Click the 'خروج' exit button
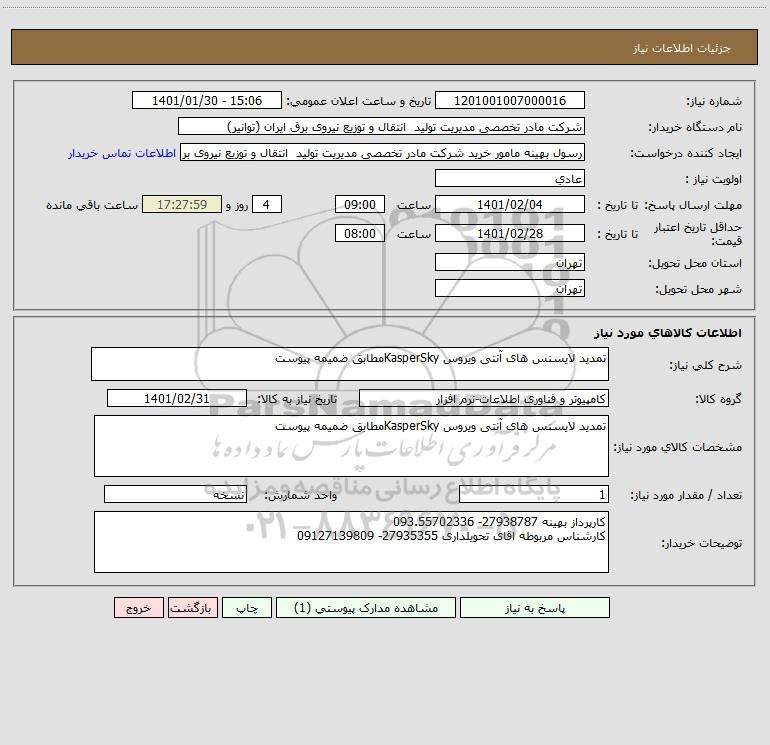Viewport: 770px width, 745px height. tap(138, 608)
